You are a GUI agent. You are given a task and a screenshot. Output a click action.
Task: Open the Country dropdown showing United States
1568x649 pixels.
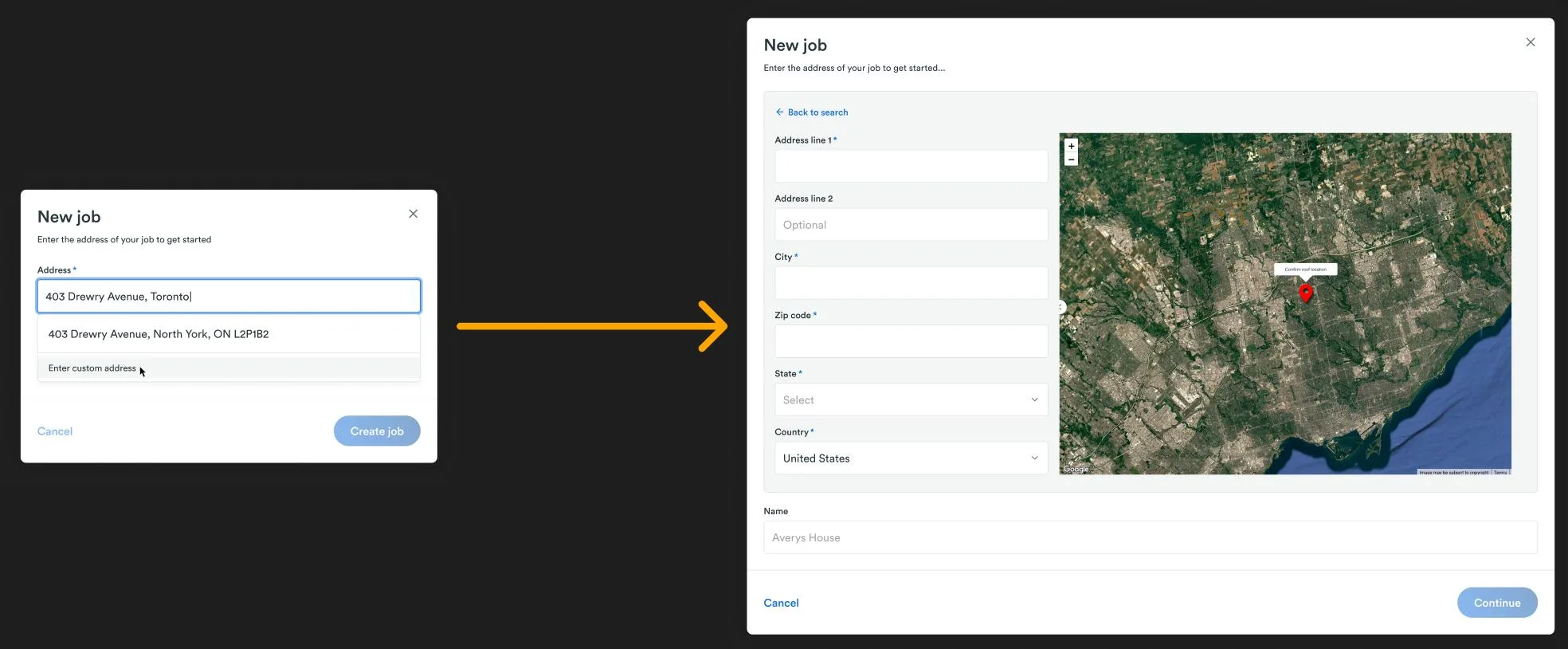pyautogui.click(x=911, y=458)
